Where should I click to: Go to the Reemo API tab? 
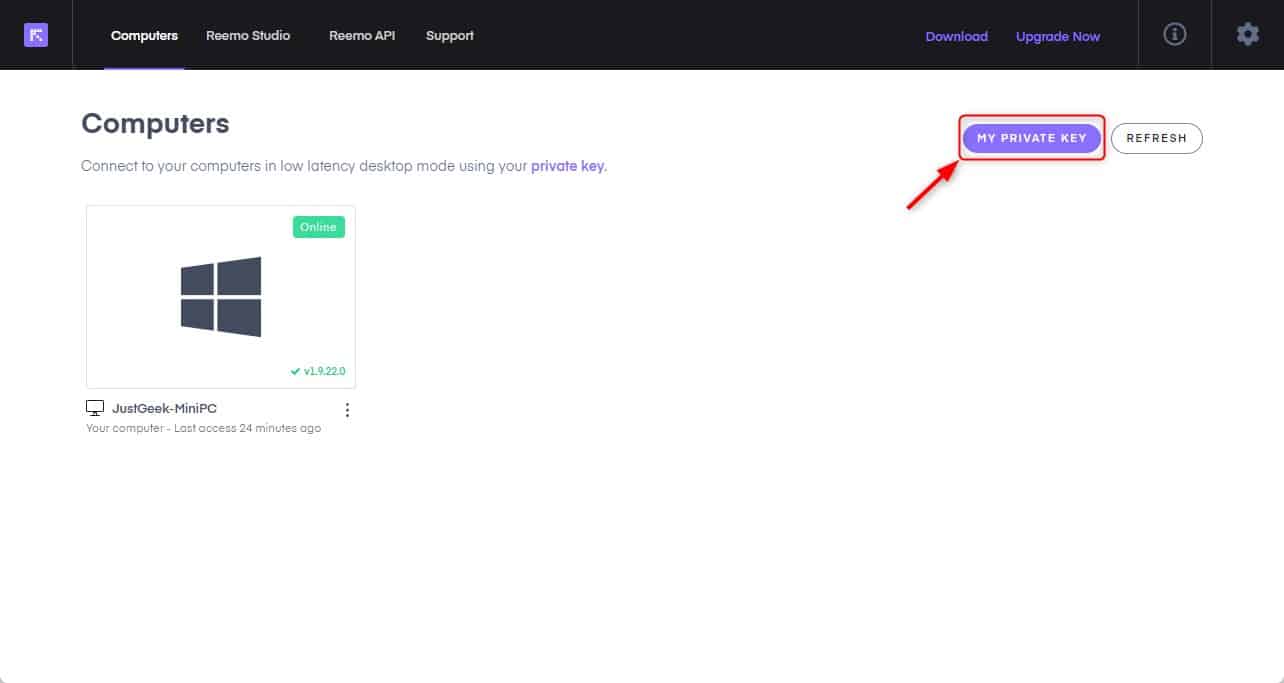click(x=362, y=35)
